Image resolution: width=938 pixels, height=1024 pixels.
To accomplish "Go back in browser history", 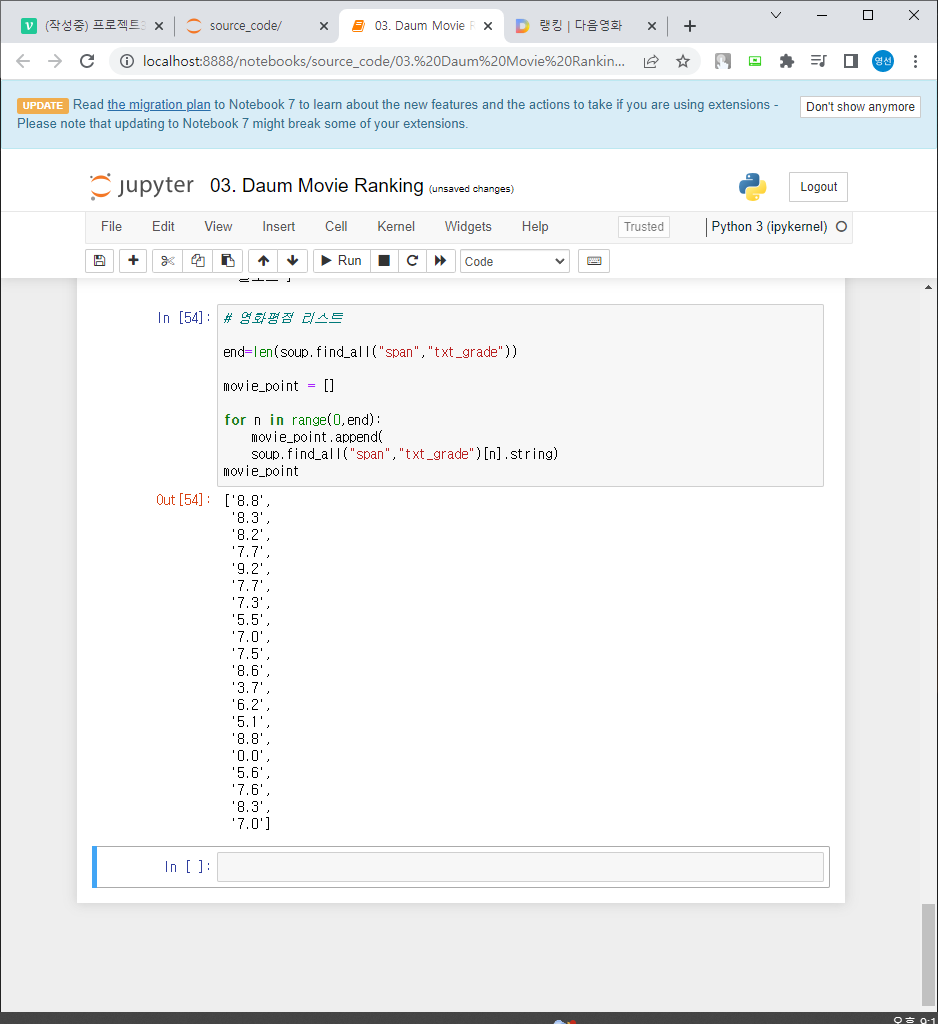I will click(23, 61).
